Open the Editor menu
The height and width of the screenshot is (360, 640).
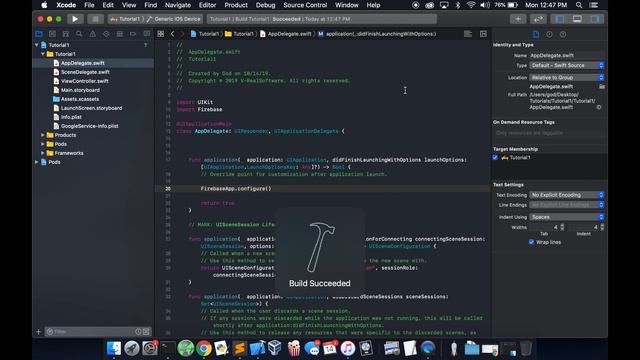point(207,5)
